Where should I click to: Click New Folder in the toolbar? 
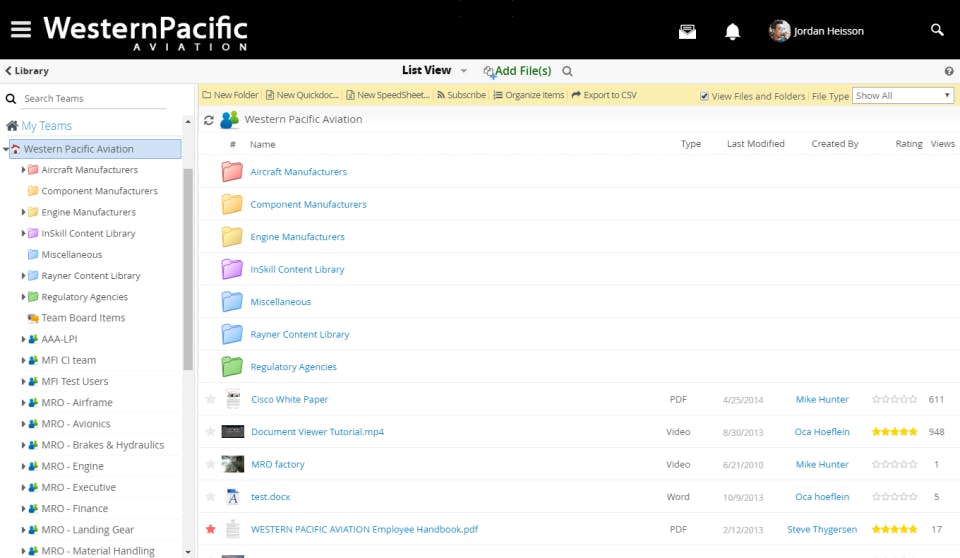tap(230, 95)
